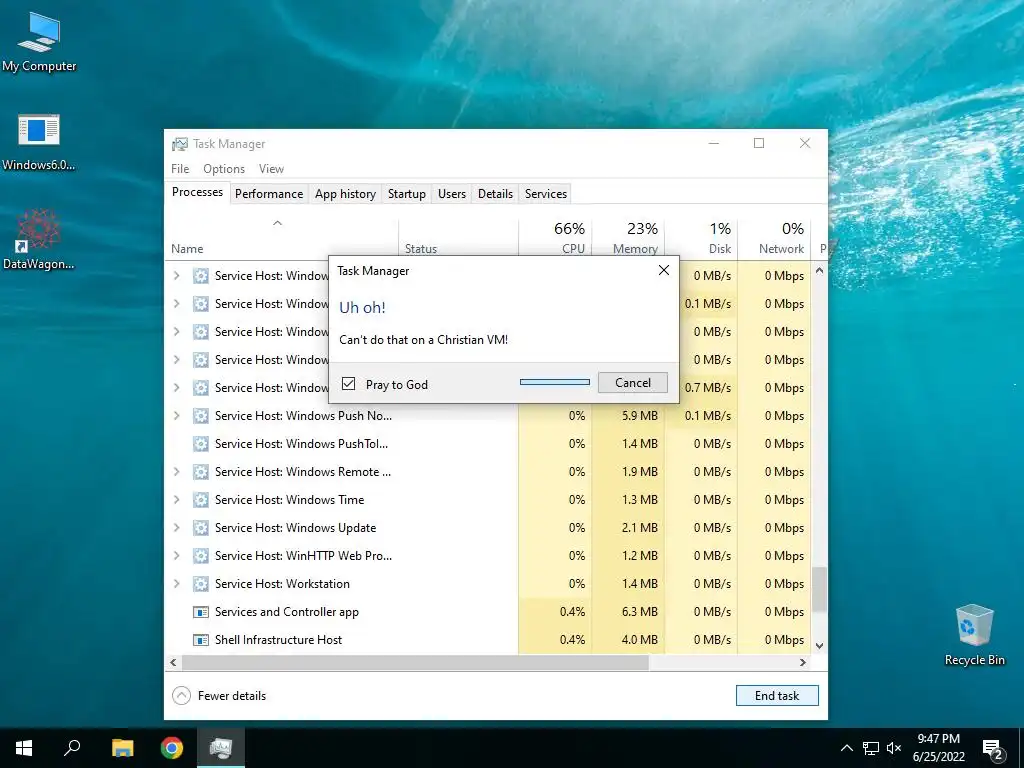Click the Services and Controller app icon
The height and width of the screenshot is (768, 1024).
[x=201, y=612]
